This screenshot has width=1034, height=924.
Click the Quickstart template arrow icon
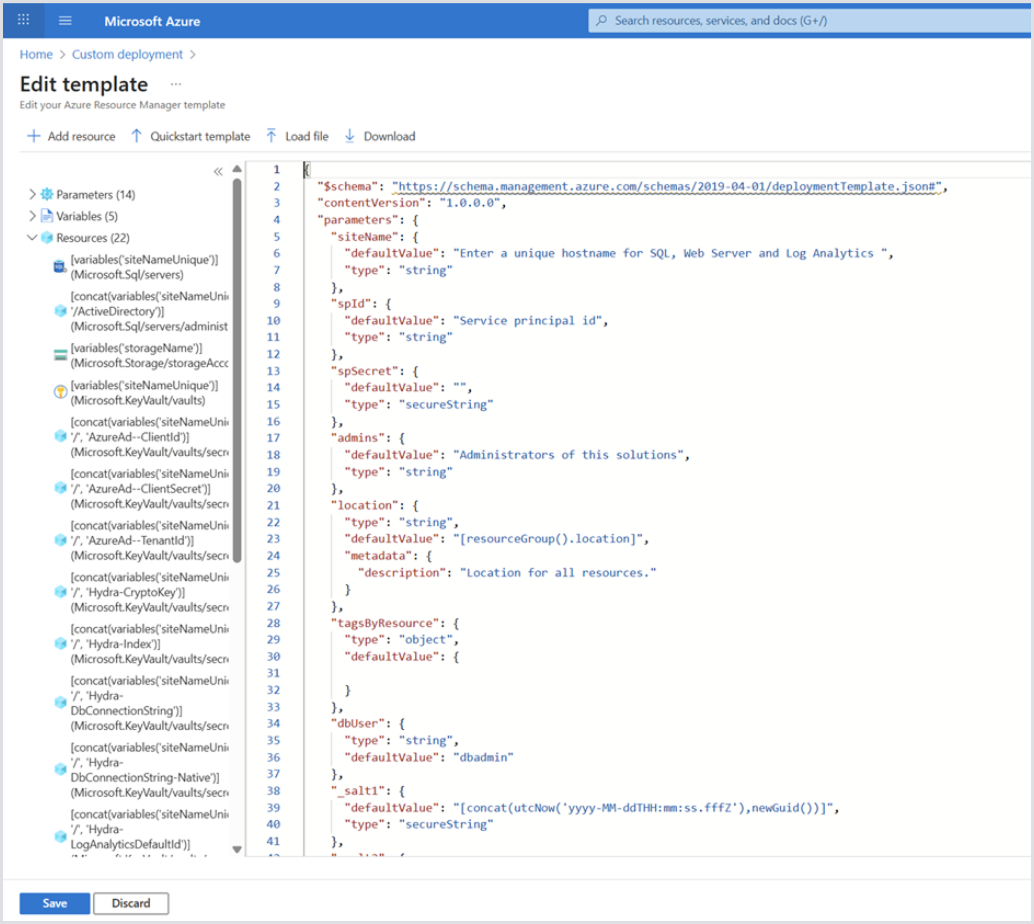(137, 136)
